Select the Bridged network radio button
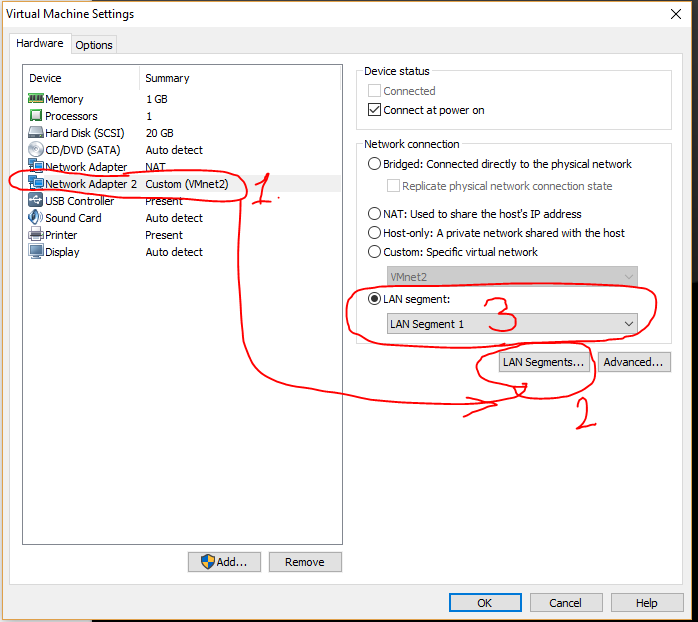The height and width of the screenshot is (622, 698). 374,164
